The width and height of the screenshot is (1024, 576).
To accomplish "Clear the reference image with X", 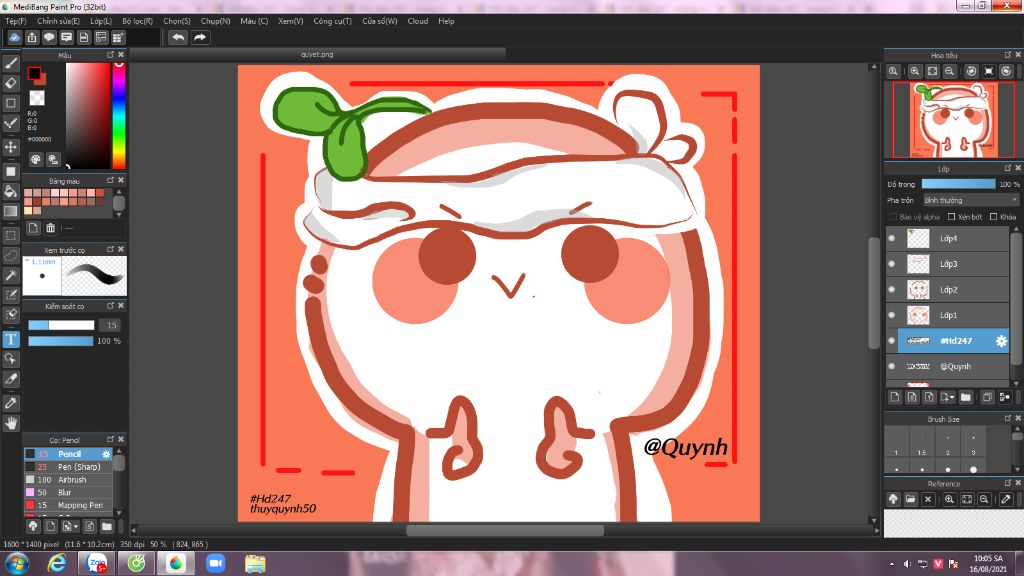I will pos(928,499).
